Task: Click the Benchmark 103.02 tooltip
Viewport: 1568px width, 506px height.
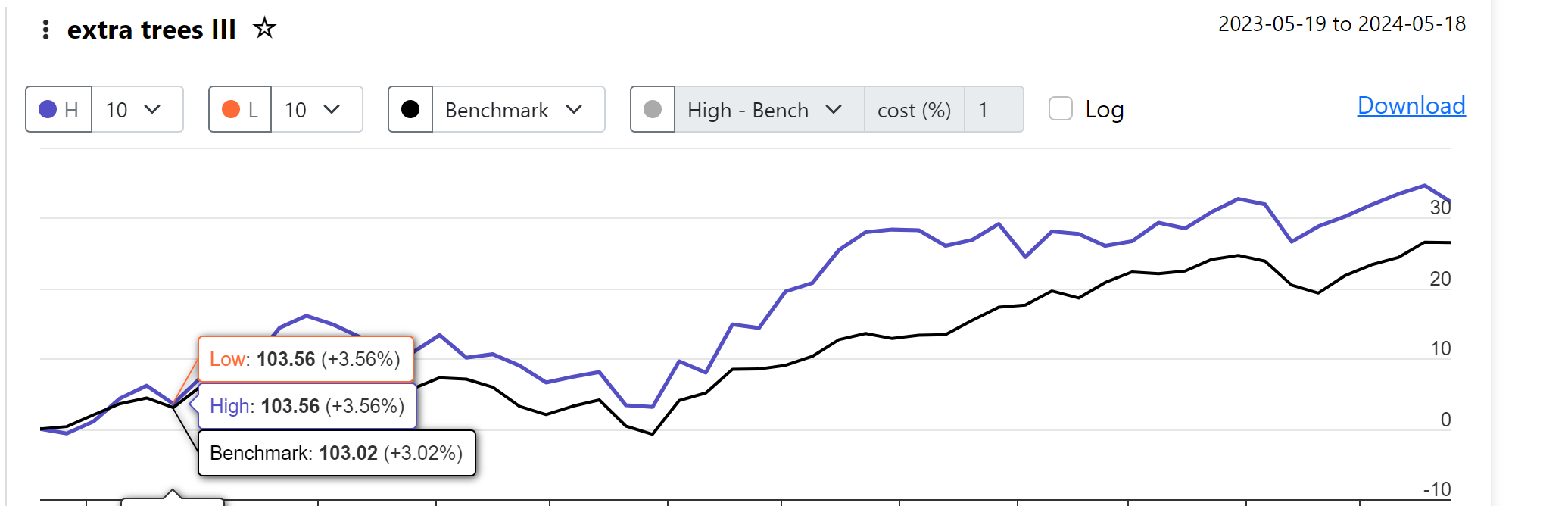Action: (x=337, y=453)
